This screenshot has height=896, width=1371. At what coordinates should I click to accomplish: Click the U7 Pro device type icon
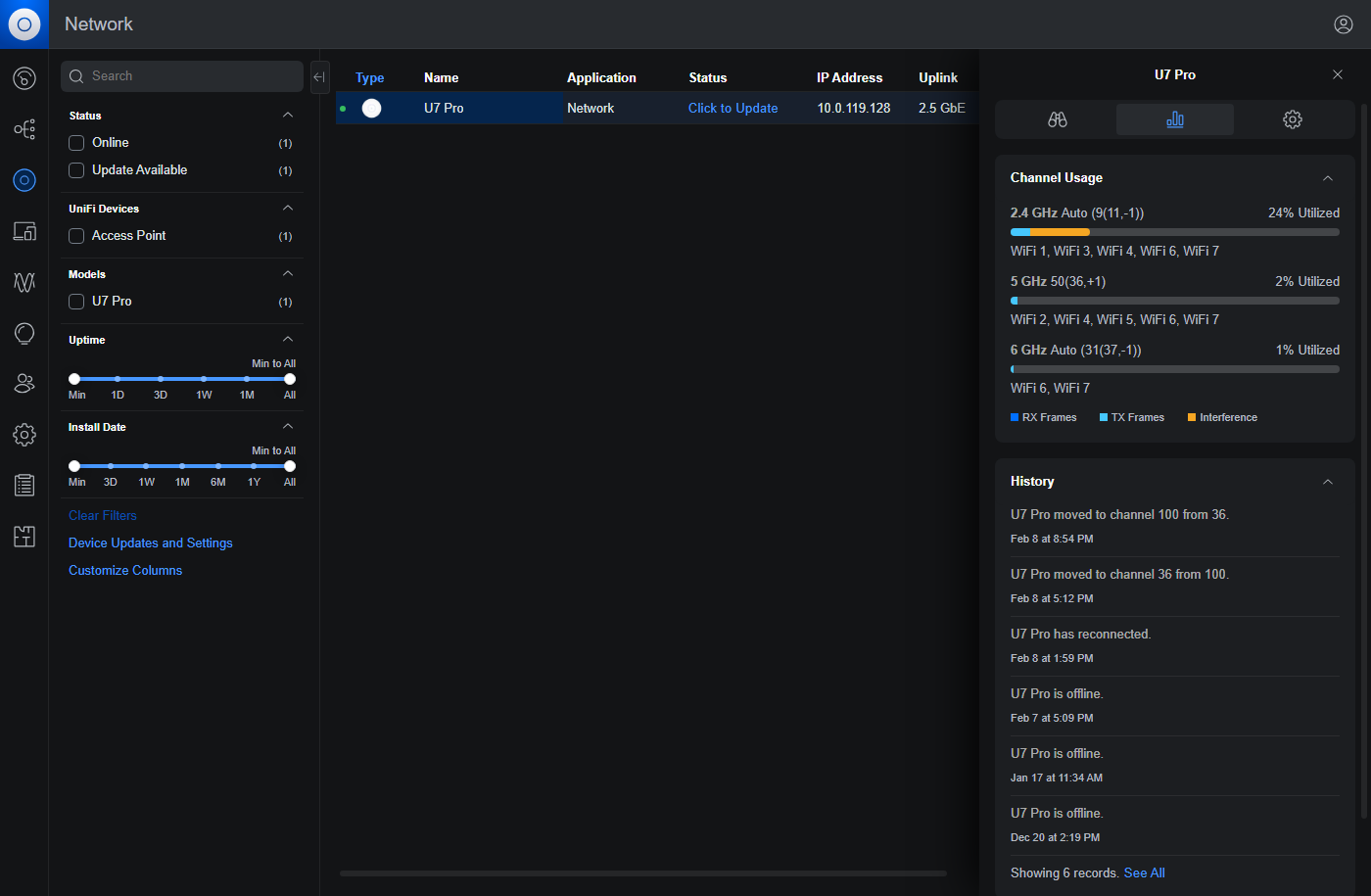371,108
